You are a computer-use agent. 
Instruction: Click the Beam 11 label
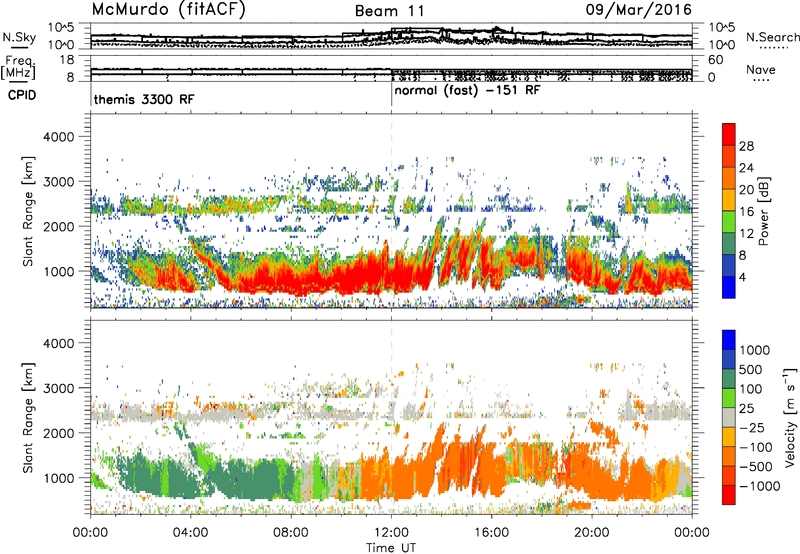click(x=389, y=11)
